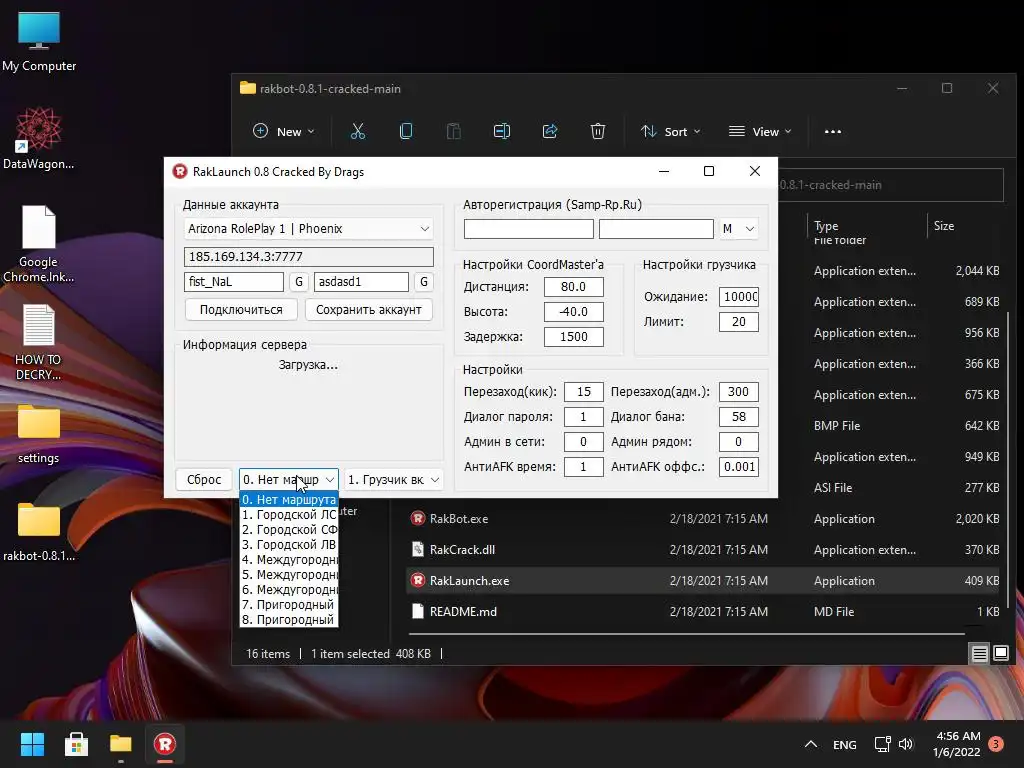Click the Cut icon in Explorer toolbar
The width and height of the screenshot is (1024, 768).
coord(357,131)
